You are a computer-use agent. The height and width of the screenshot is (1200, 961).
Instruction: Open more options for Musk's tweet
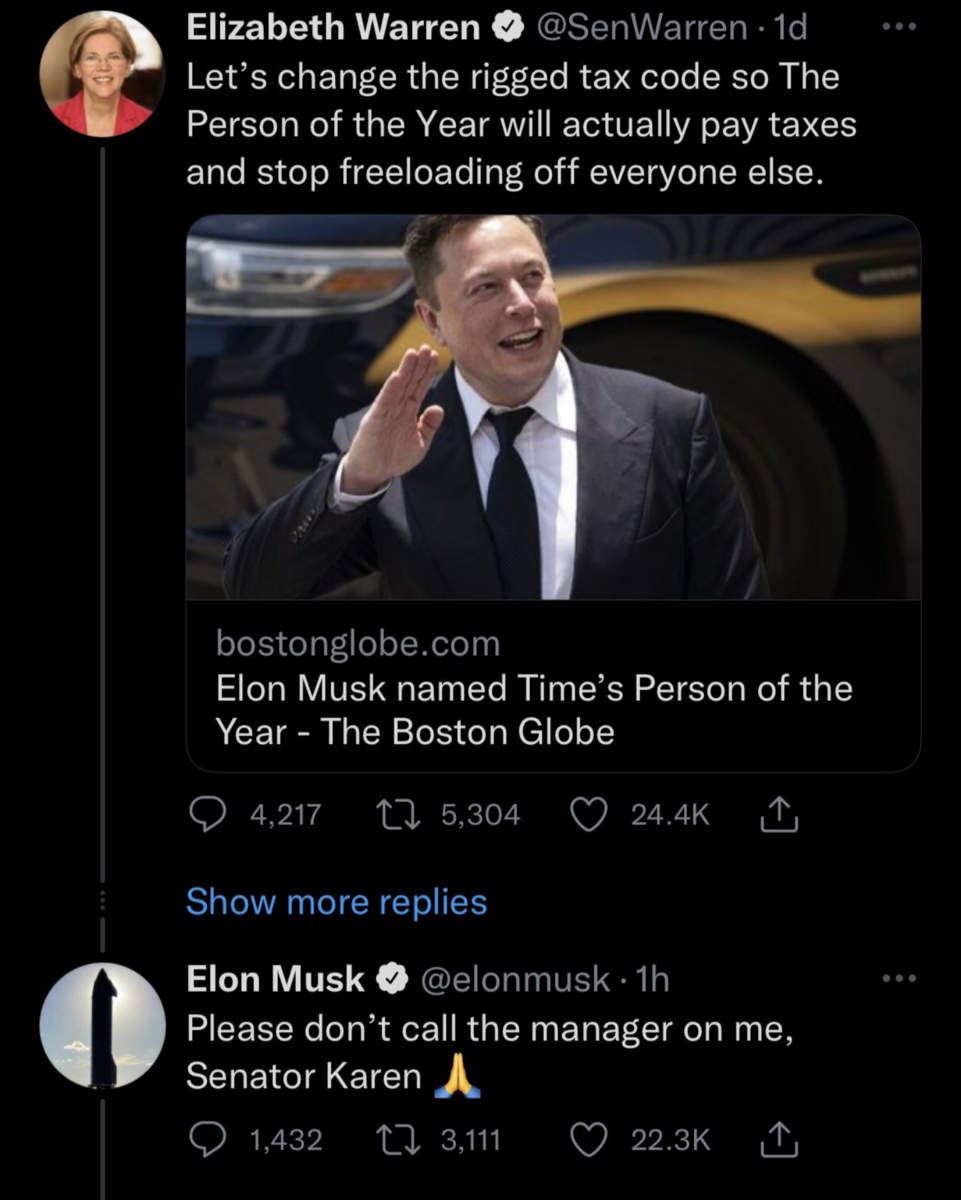[904, 978]
